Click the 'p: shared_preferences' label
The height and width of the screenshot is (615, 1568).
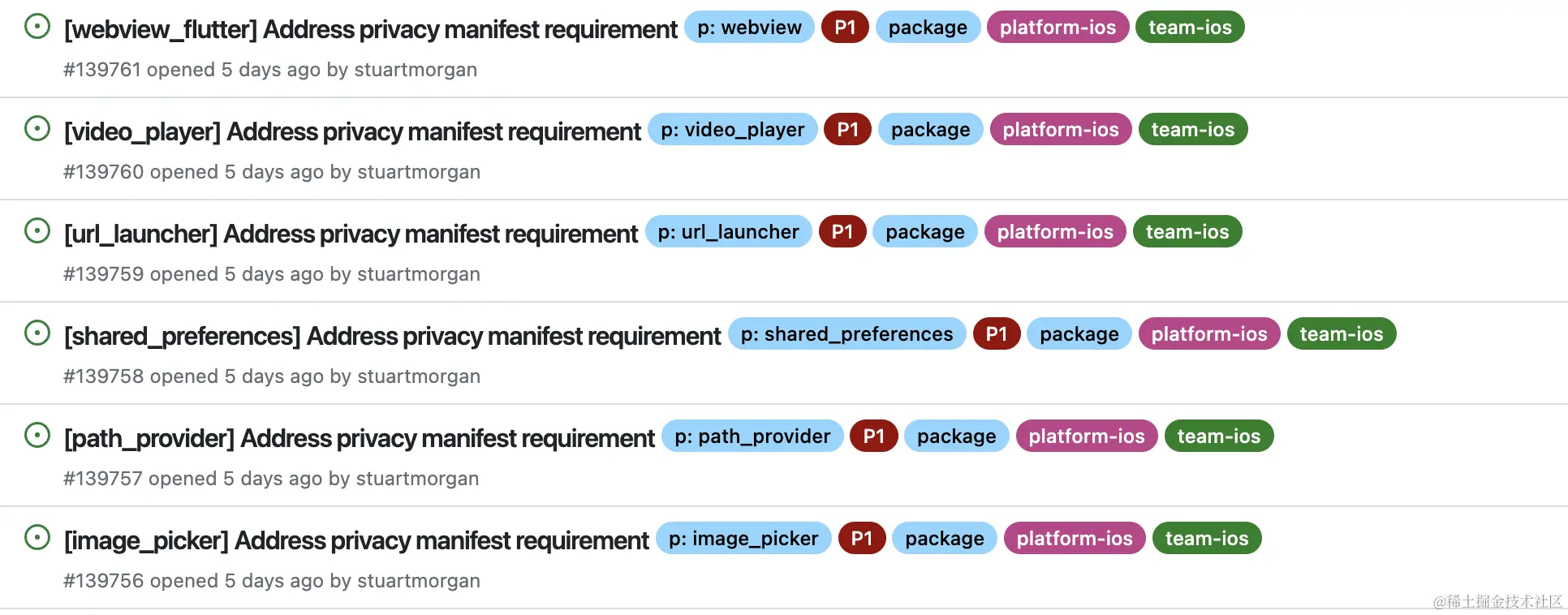(846, 334)
